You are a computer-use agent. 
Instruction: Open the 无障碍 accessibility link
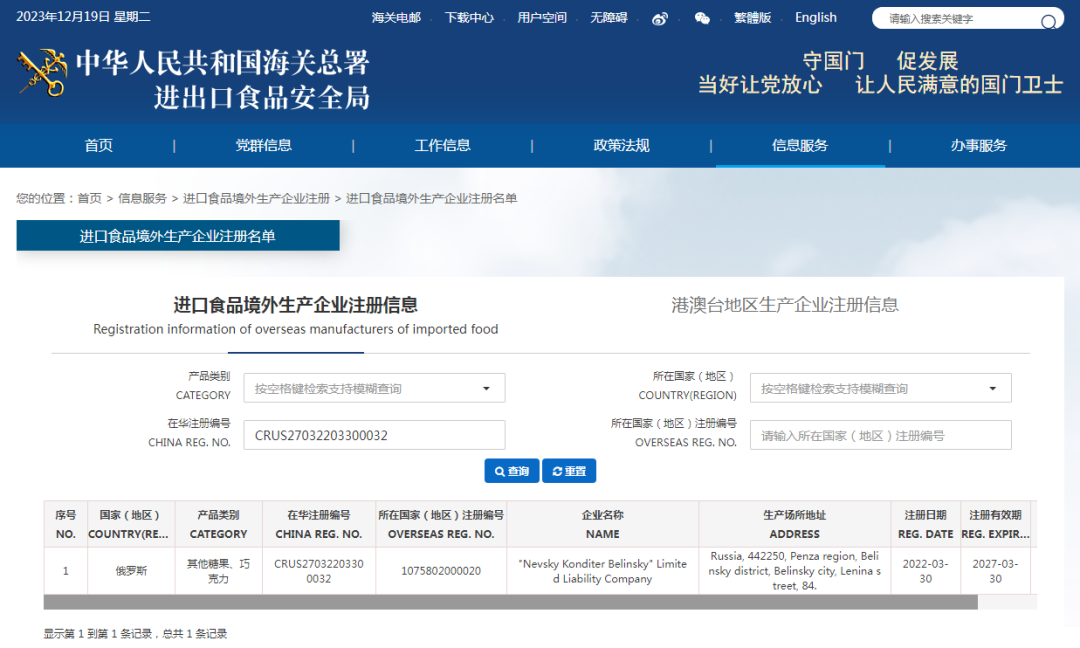(609, 18)
